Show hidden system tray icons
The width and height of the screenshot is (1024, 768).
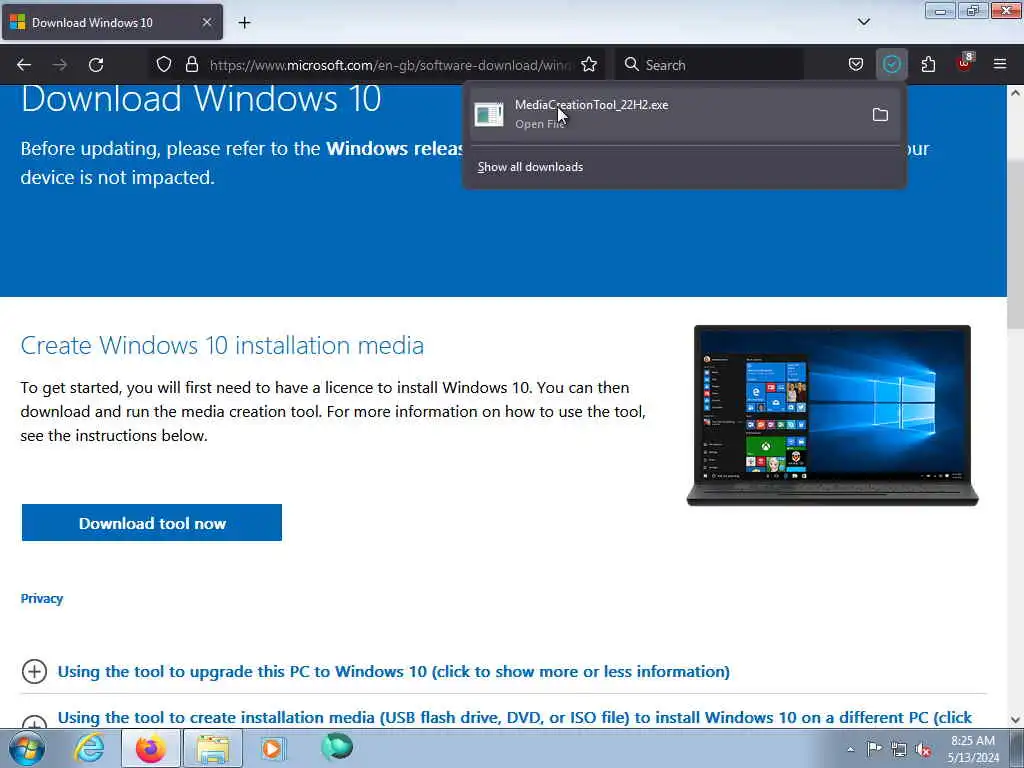pos(850,749)
